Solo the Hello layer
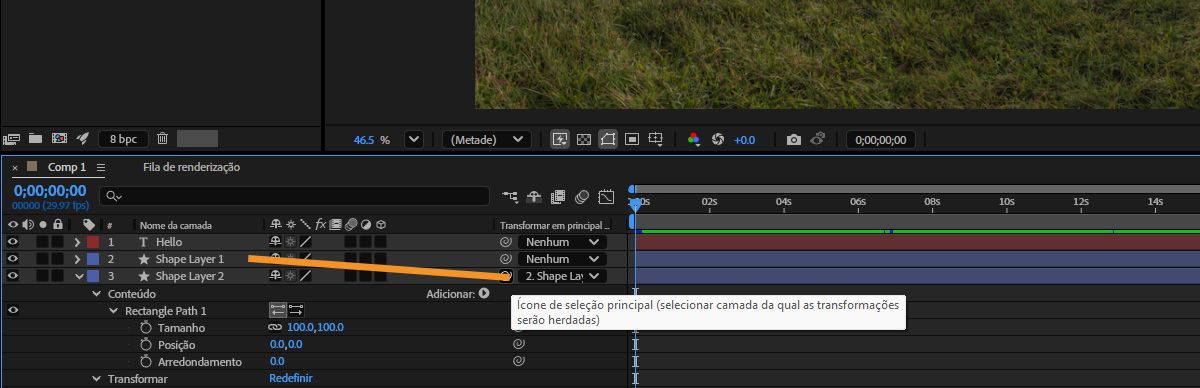 43,242
